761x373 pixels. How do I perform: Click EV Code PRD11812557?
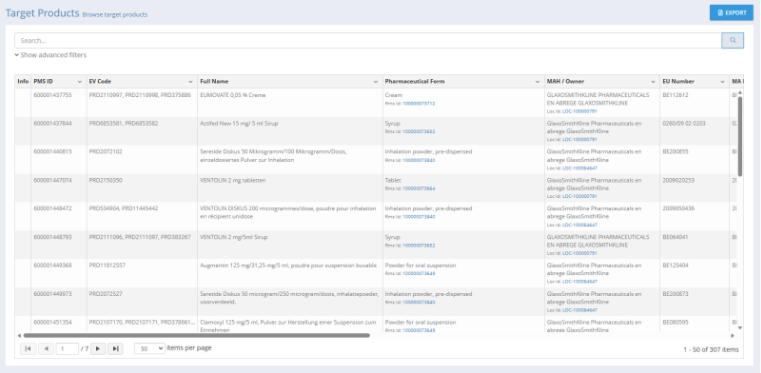tap(107, 266)
